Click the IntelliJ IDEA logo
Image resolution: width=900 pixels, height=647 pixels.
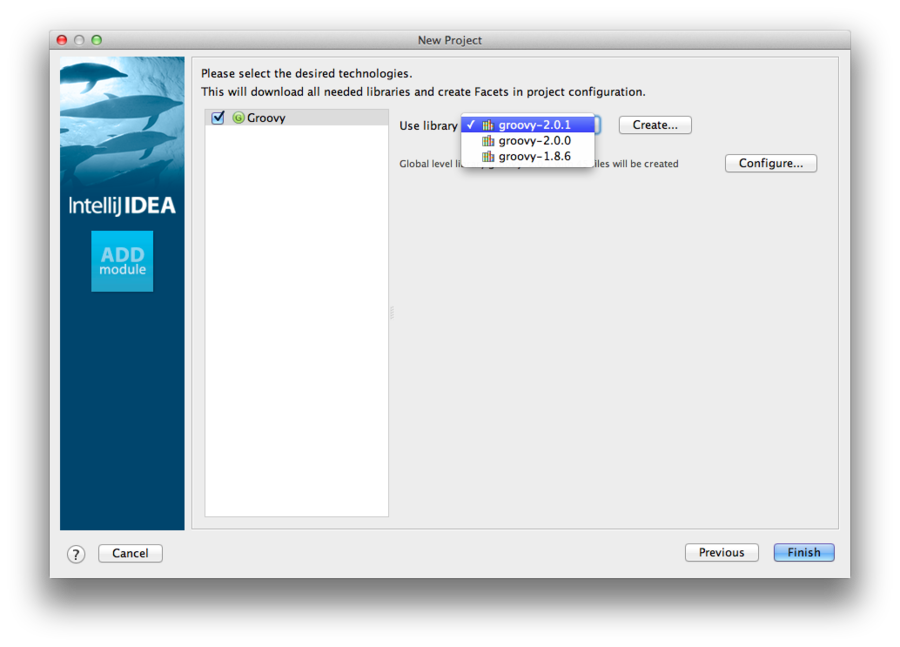point(122,206)
